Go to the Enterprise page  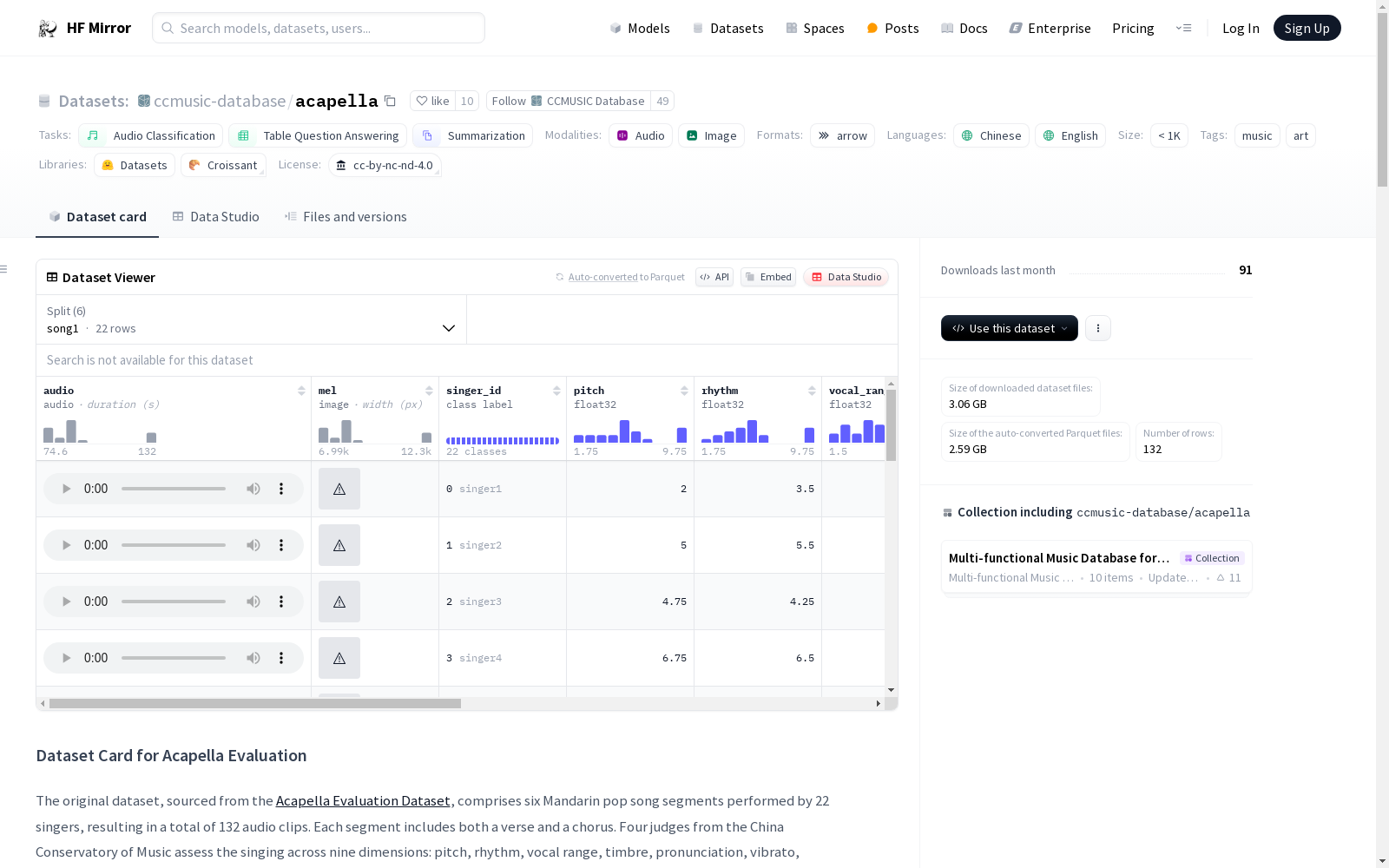point(1050,28)
